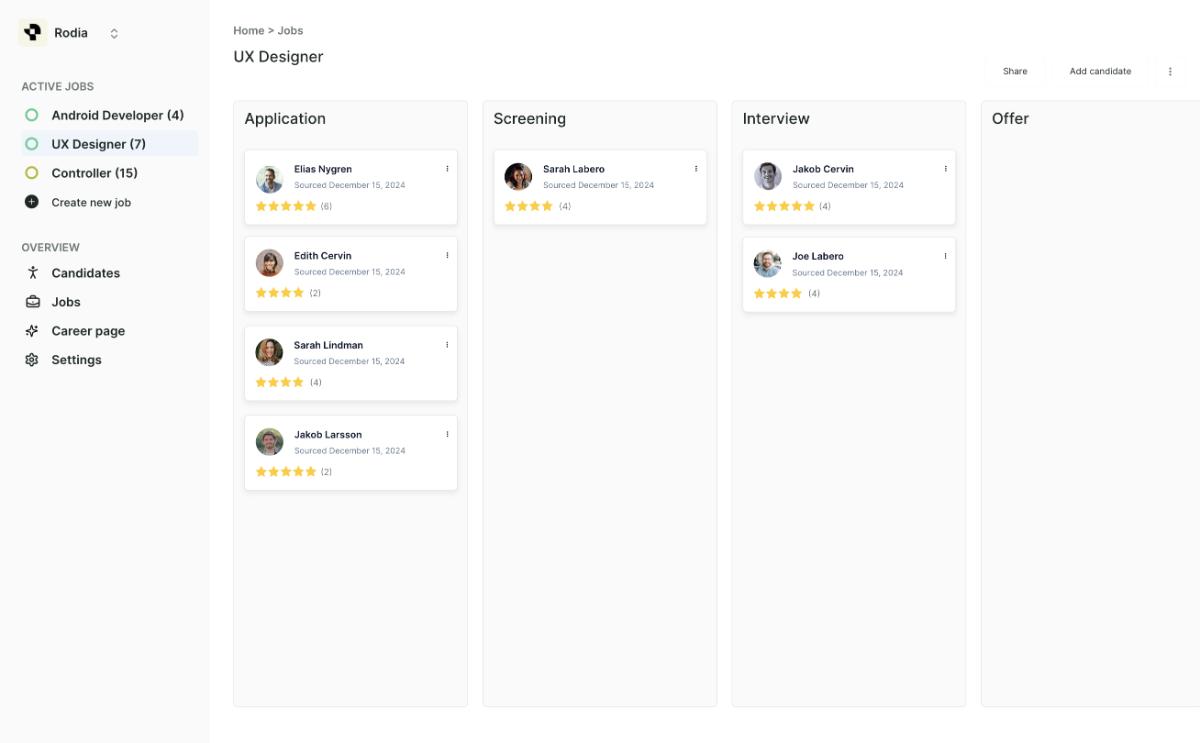The image size is (1200, 743).
Task: Click Sarah Lindman's profile photo
Action: pos(269,352)
